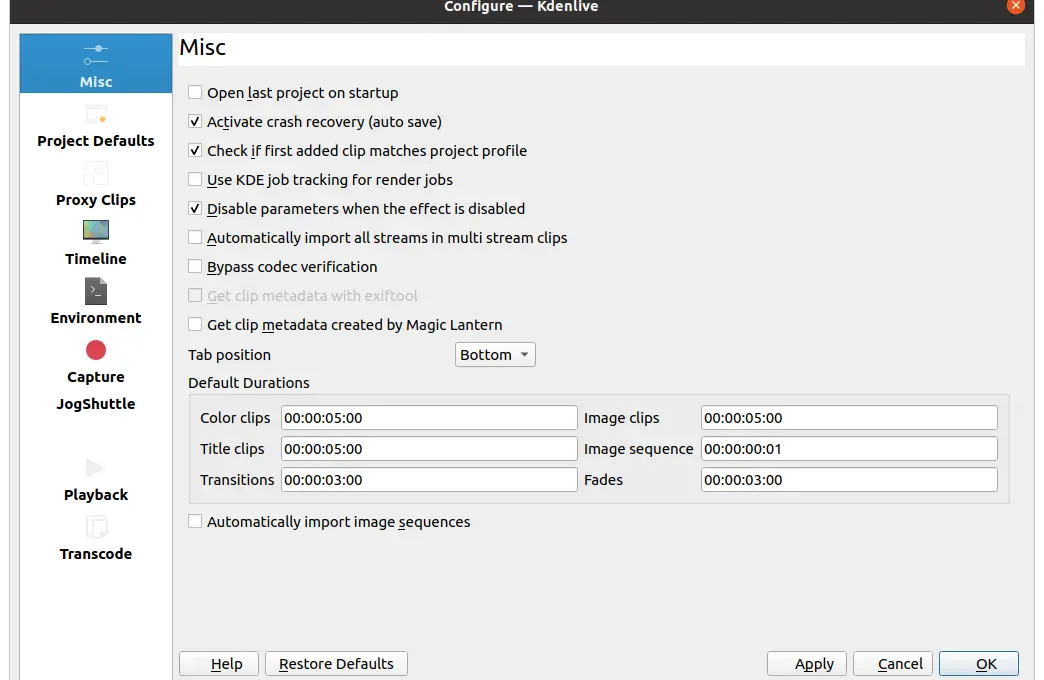
Task: Enable Automatically import all streams checkbox
Action: 195,237
